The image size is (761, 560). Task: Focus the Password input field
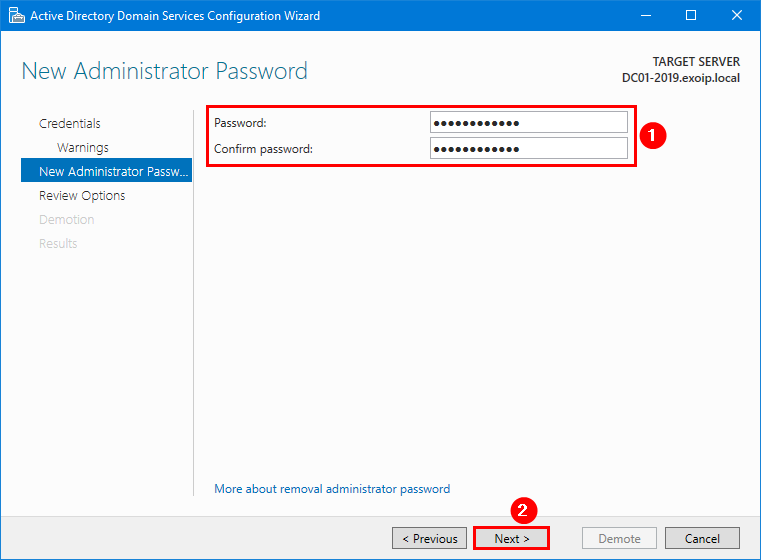click(529, 122)
